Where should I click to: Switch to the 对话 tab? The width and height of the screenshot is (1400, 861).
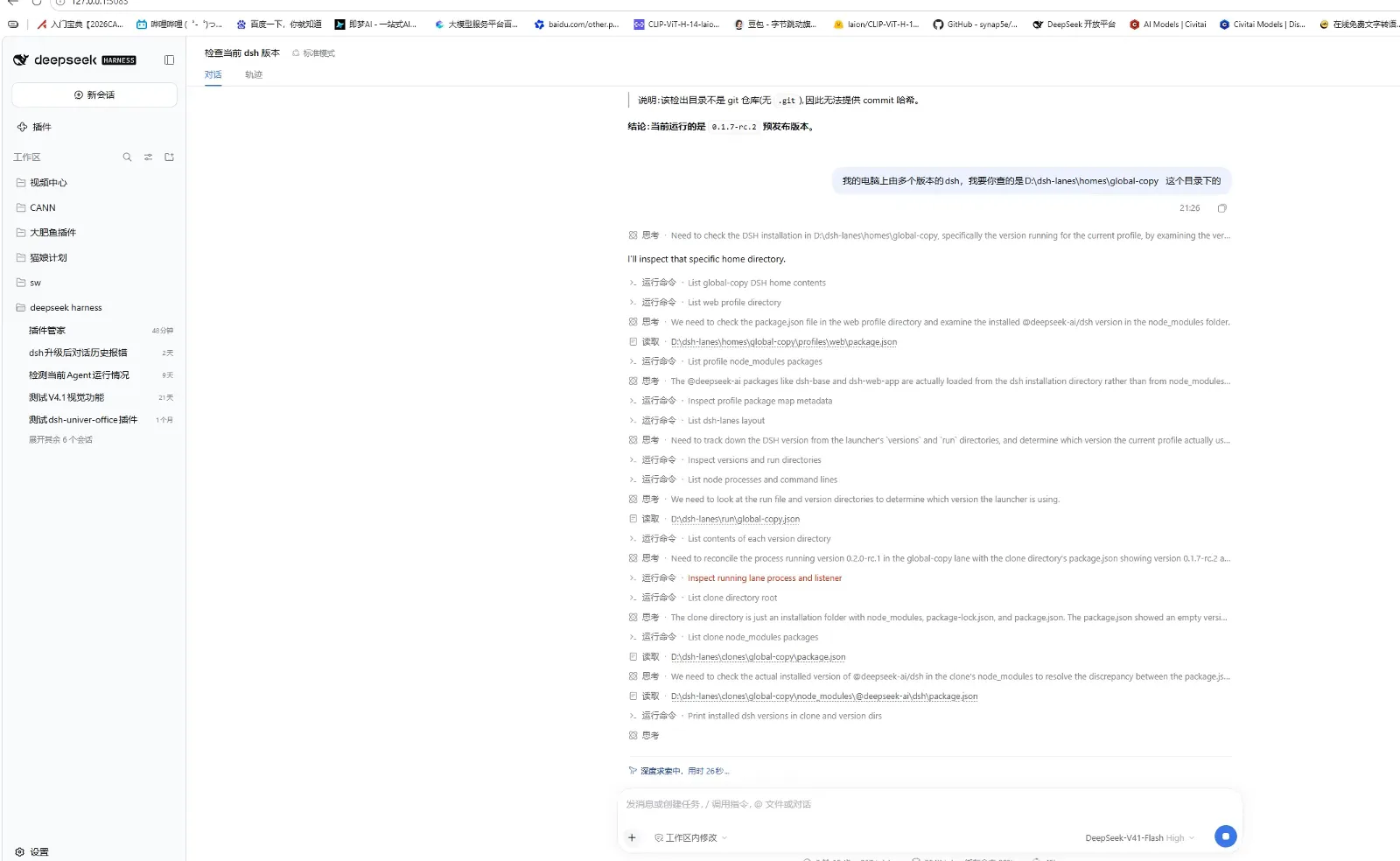pos(213,74)
